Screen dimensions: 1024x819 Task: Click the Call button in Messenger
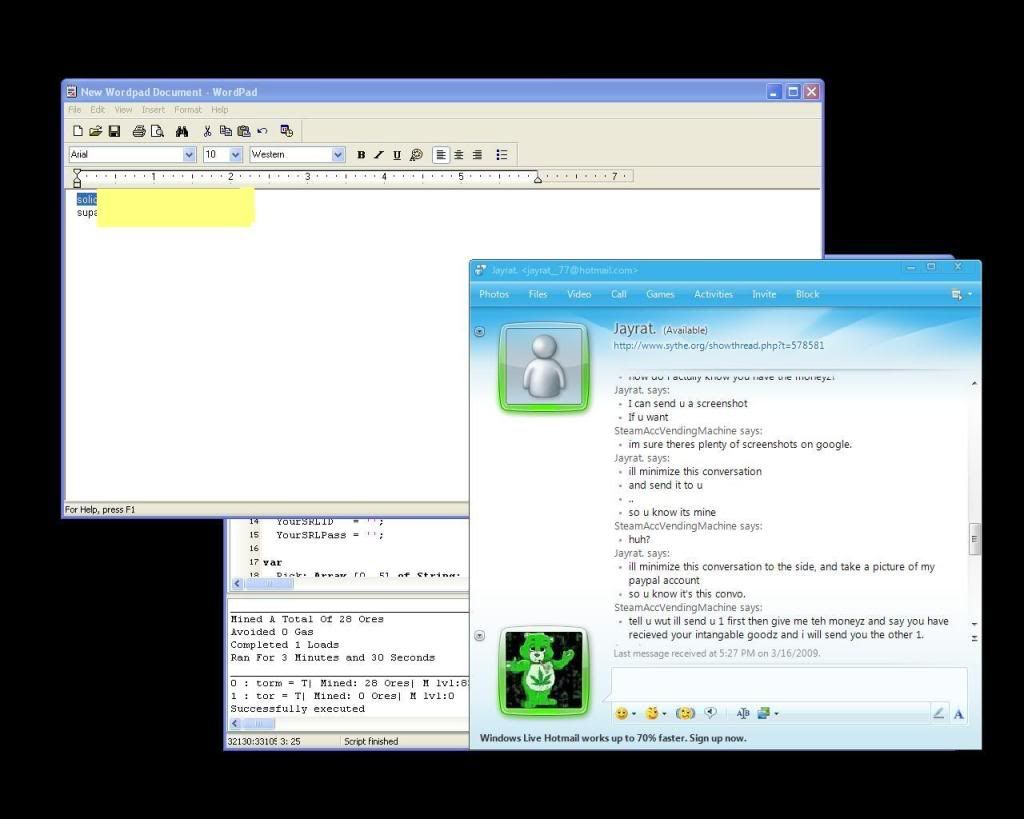618,295
